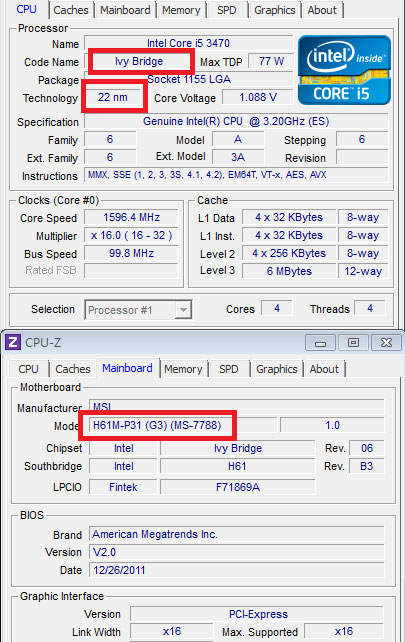Open Caches tab in upper window

click(71, 10)
